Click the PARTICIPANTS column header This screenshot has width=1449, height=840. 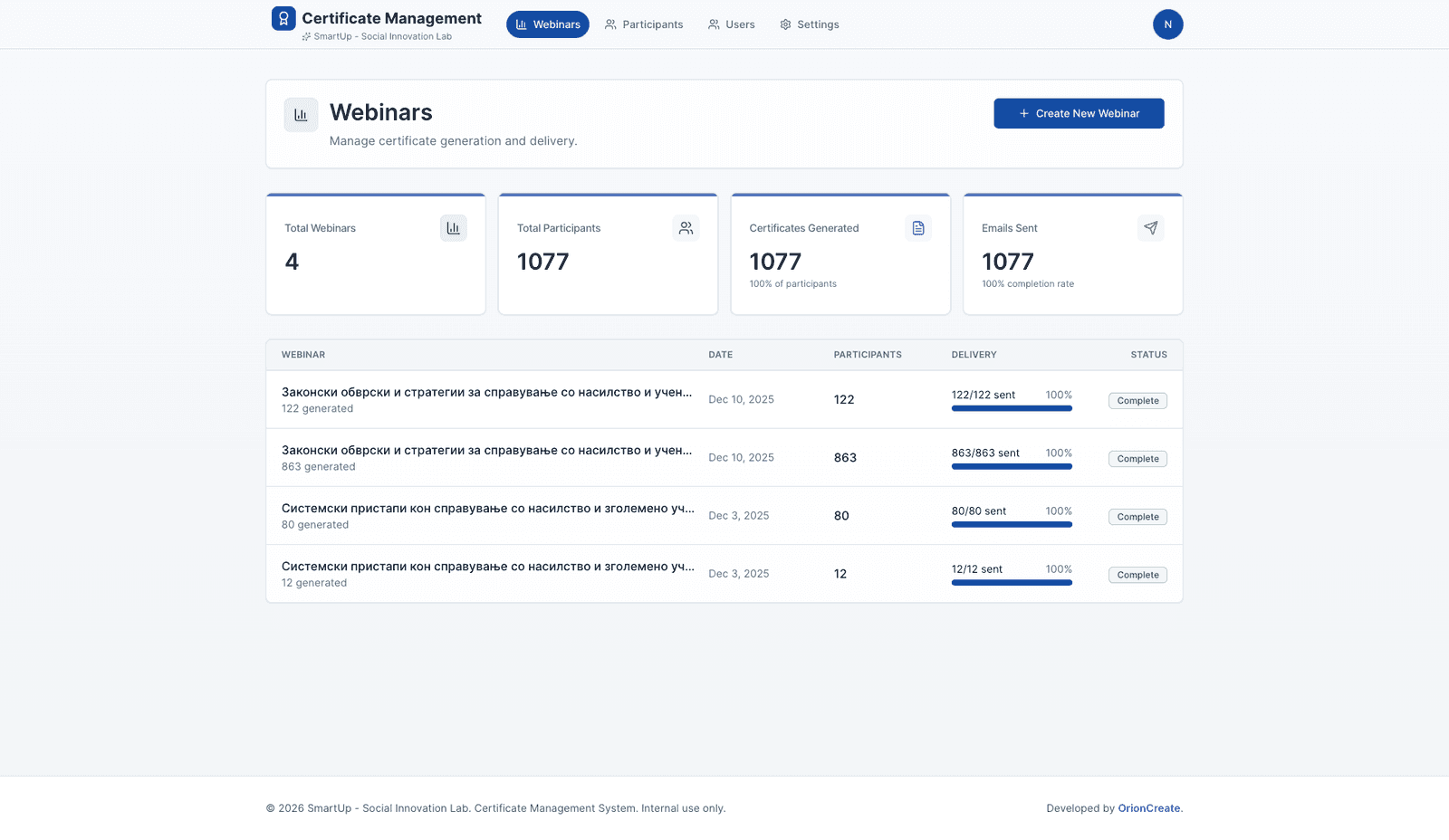click(x=868, y=355)
